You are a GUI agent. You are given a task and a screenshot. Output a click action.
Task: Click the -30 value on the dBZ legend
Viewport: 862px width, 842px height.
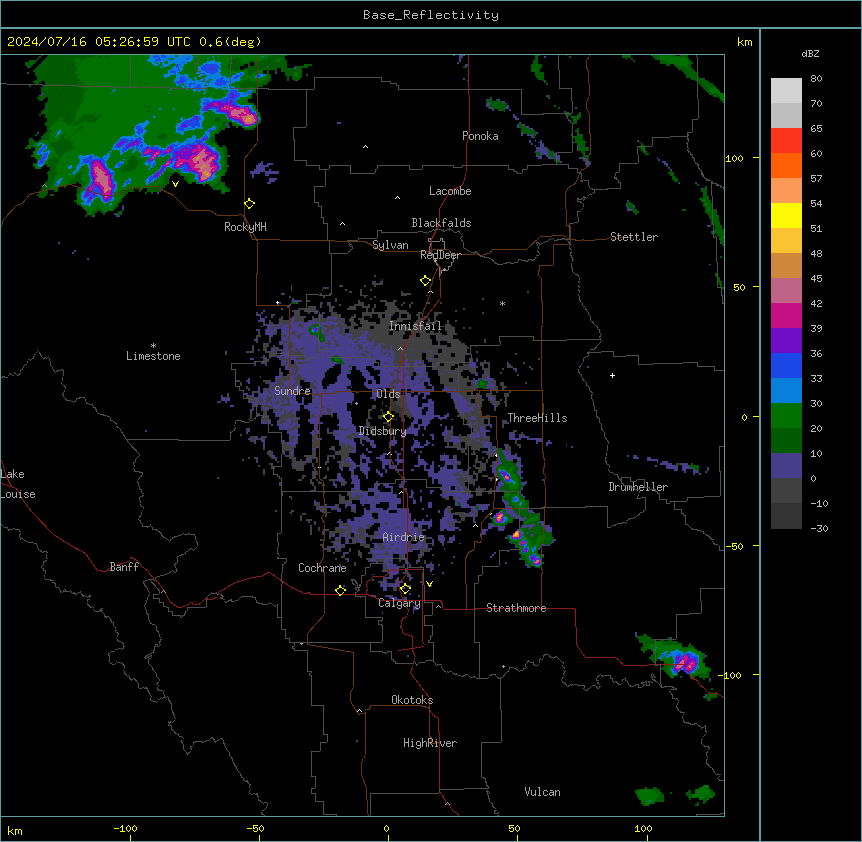(x=819, y=529)
